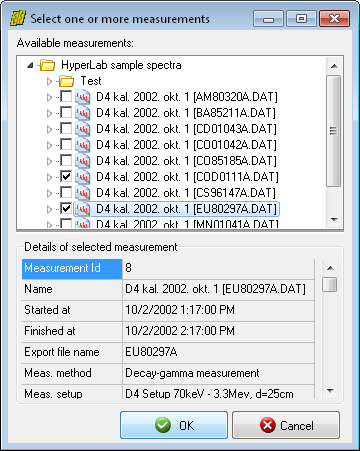Click spectrum icon of CO85185A.DAT measurement
Viewport: 360px width, 451px height.
point(82,161)
